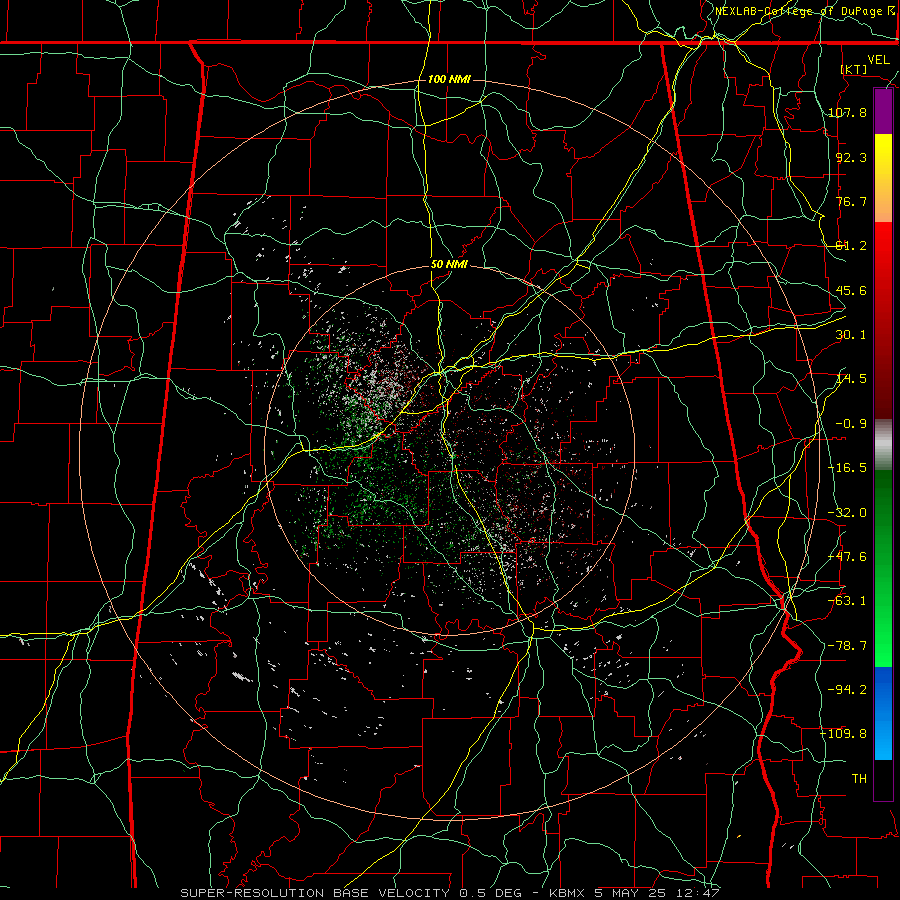Pick the gray near-zero velocity scale segment
Image resolution: width=900 pixels, height=900 pixels.
tap(883, 442)
